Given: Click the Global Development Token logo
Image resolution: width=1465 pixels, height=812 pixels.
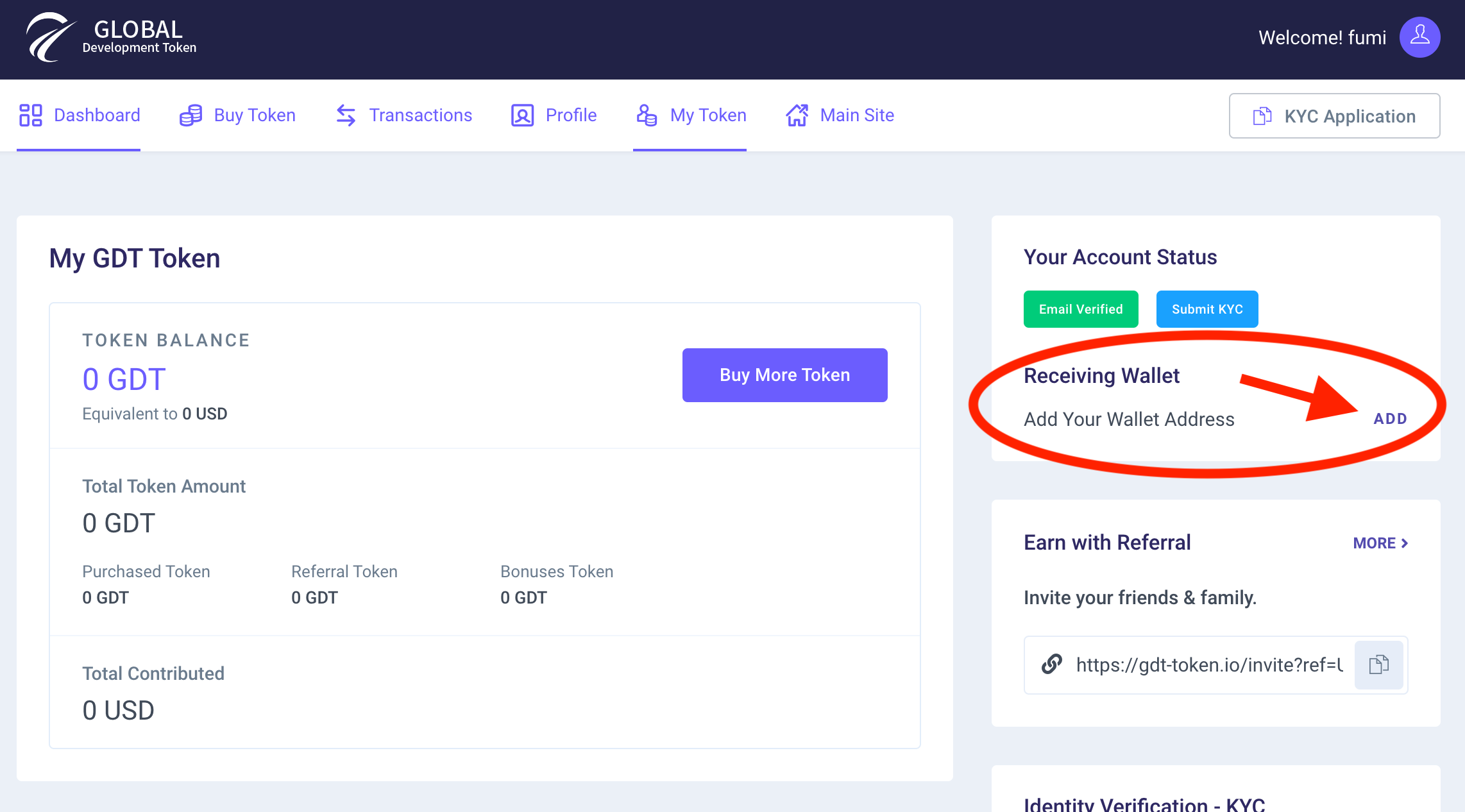Looking at the screenshot, I should tap(111, 37).
